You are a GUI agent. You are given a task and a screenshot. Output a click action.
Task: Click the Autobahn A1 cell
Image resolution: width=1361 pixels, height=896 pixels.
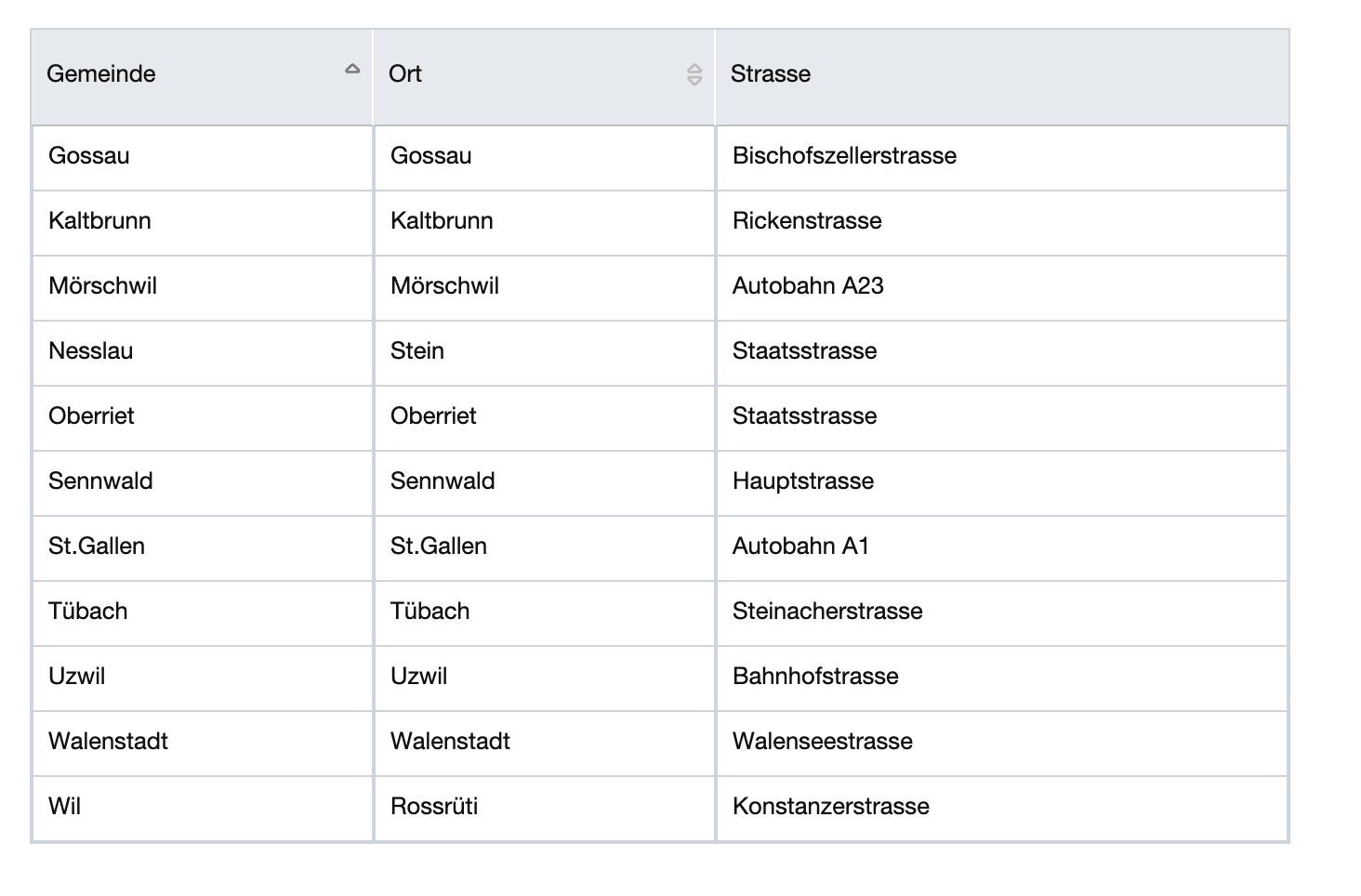(x=800, y=547)
